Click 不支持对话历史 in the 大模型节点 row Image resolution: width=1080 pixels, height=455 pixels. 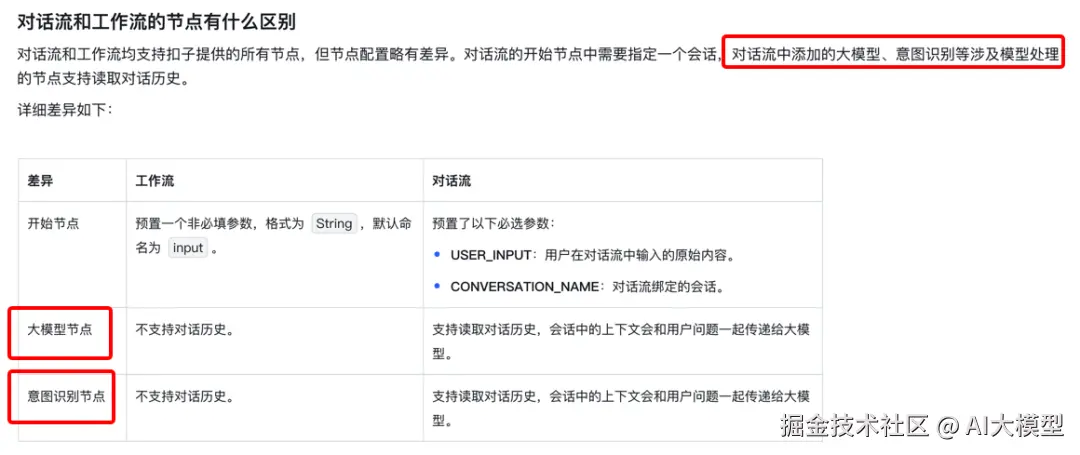(x=183, y=329)
